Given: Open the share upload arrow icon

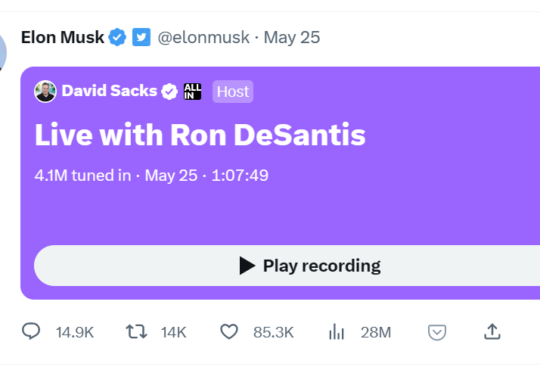Looking at the screenshot, I should 492,332.
